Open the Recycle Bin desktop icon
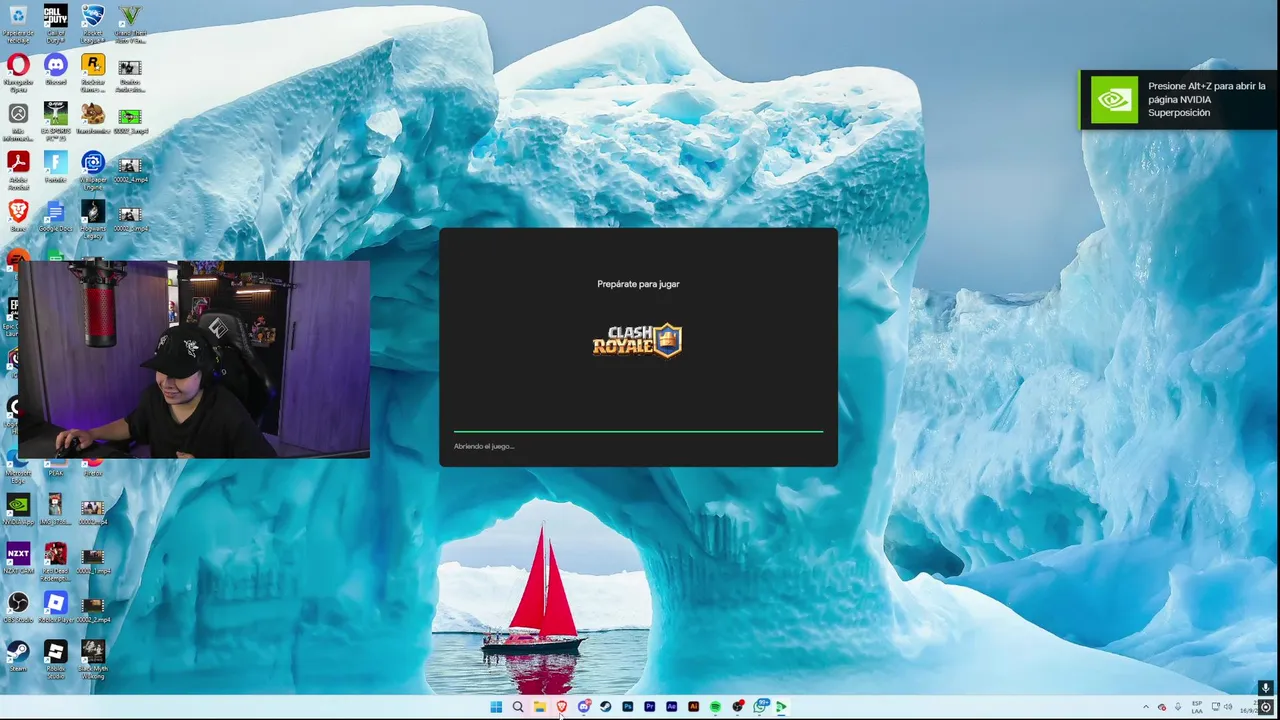The image size is (1280, 720). coord(18,22)
